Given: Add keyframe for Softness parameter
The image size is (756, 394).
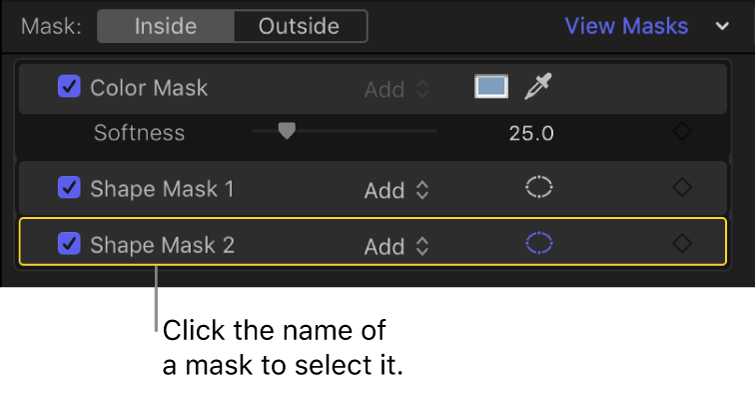Looking at the screenshot, I should (x=682, y=131).
